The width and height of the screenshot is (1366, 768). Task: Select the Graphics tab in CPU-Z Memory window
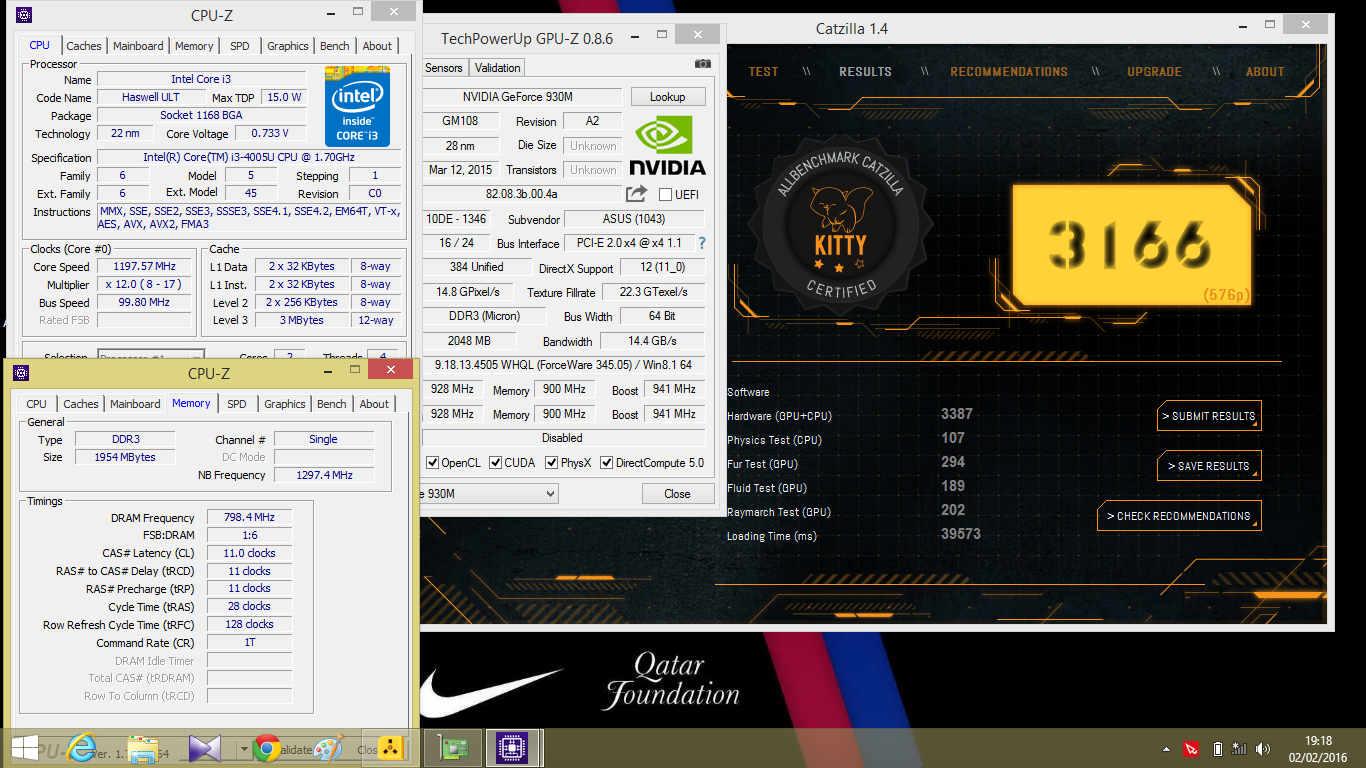coord(285,404)
